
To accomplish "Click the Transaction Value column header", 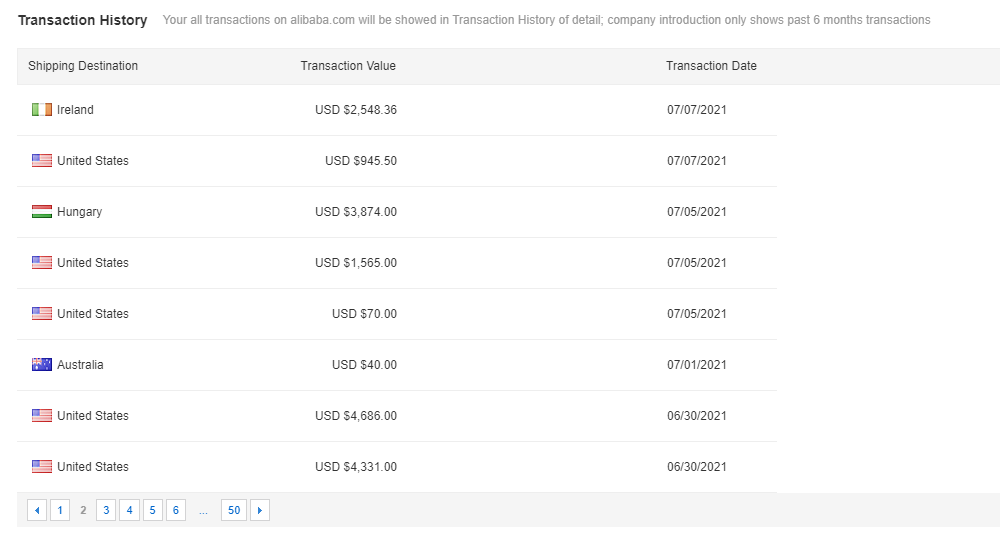I will [348, 66].
